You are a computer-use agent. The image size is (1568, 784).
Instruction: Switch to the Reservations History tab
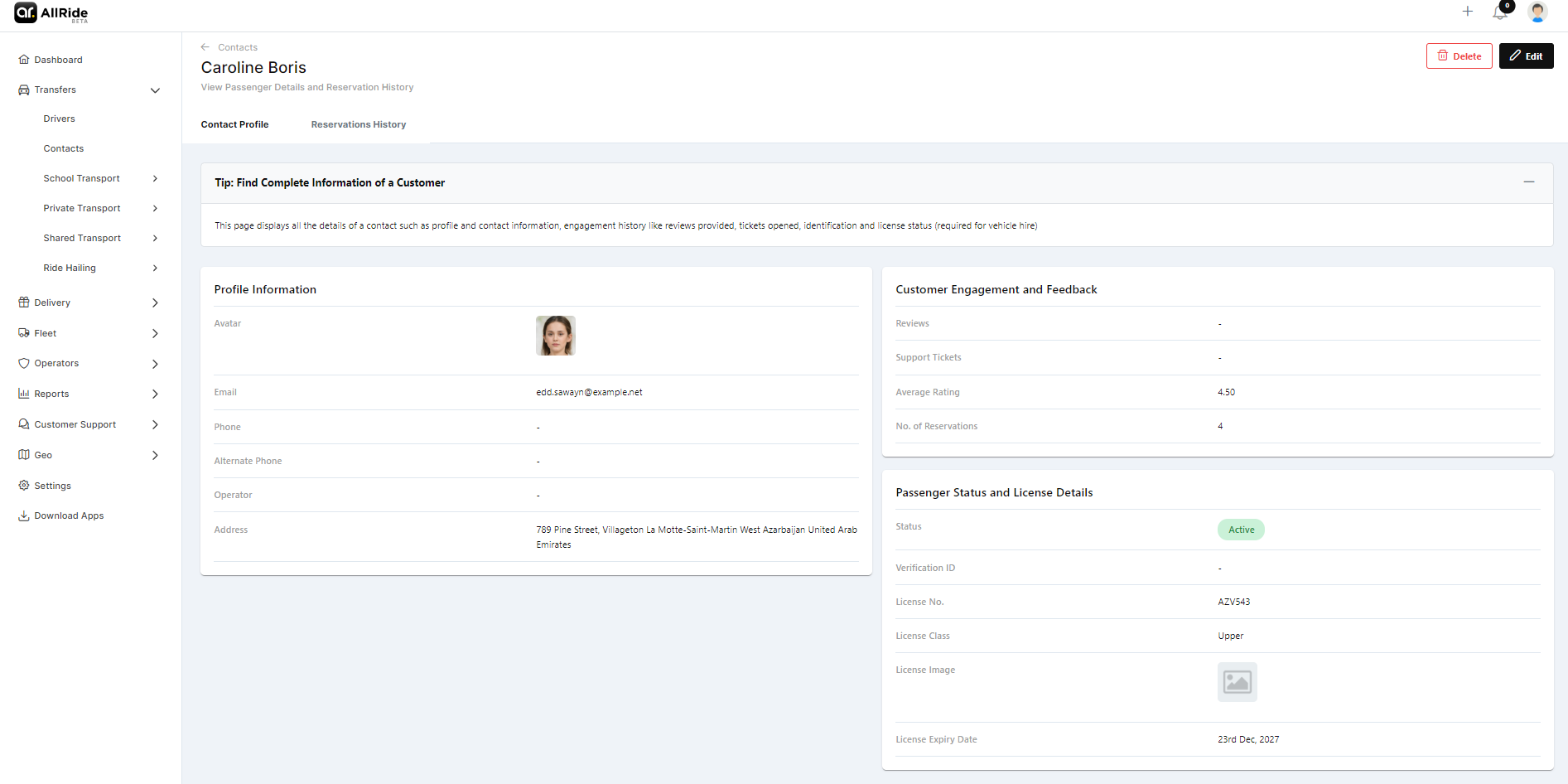click(x=358, y=124)
